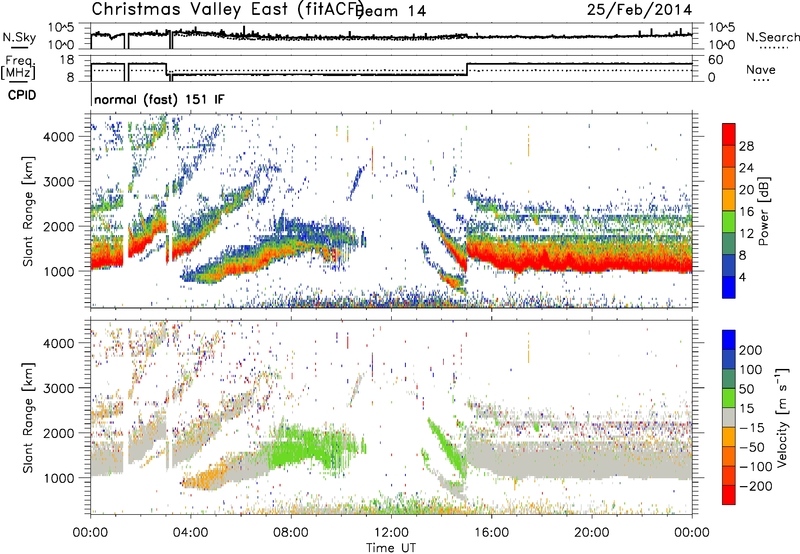Click the '12' power color bar label
This screenshot has height=554, width=800.
(746, 234)
